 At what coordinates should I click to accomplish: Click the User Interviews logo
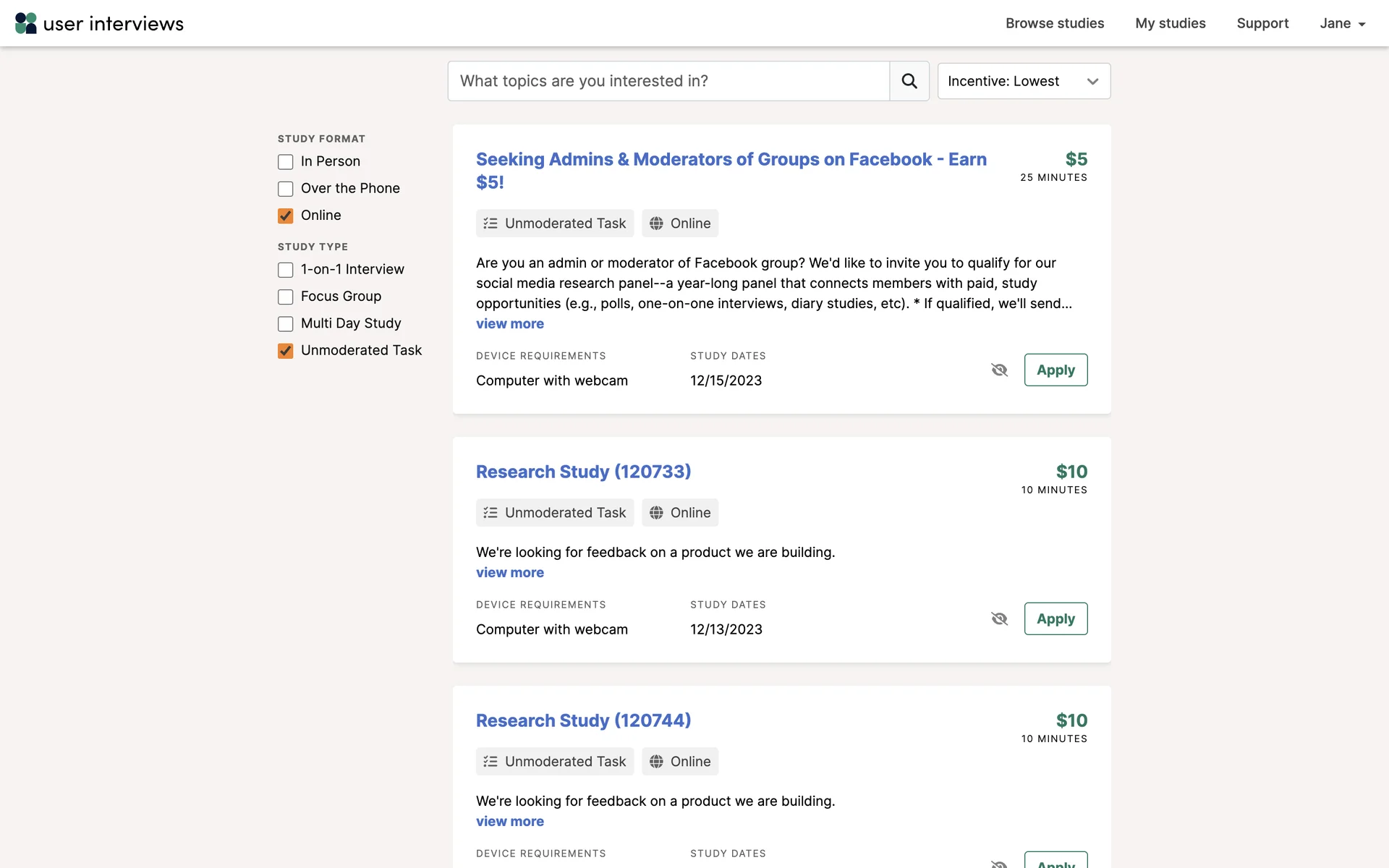99,23
